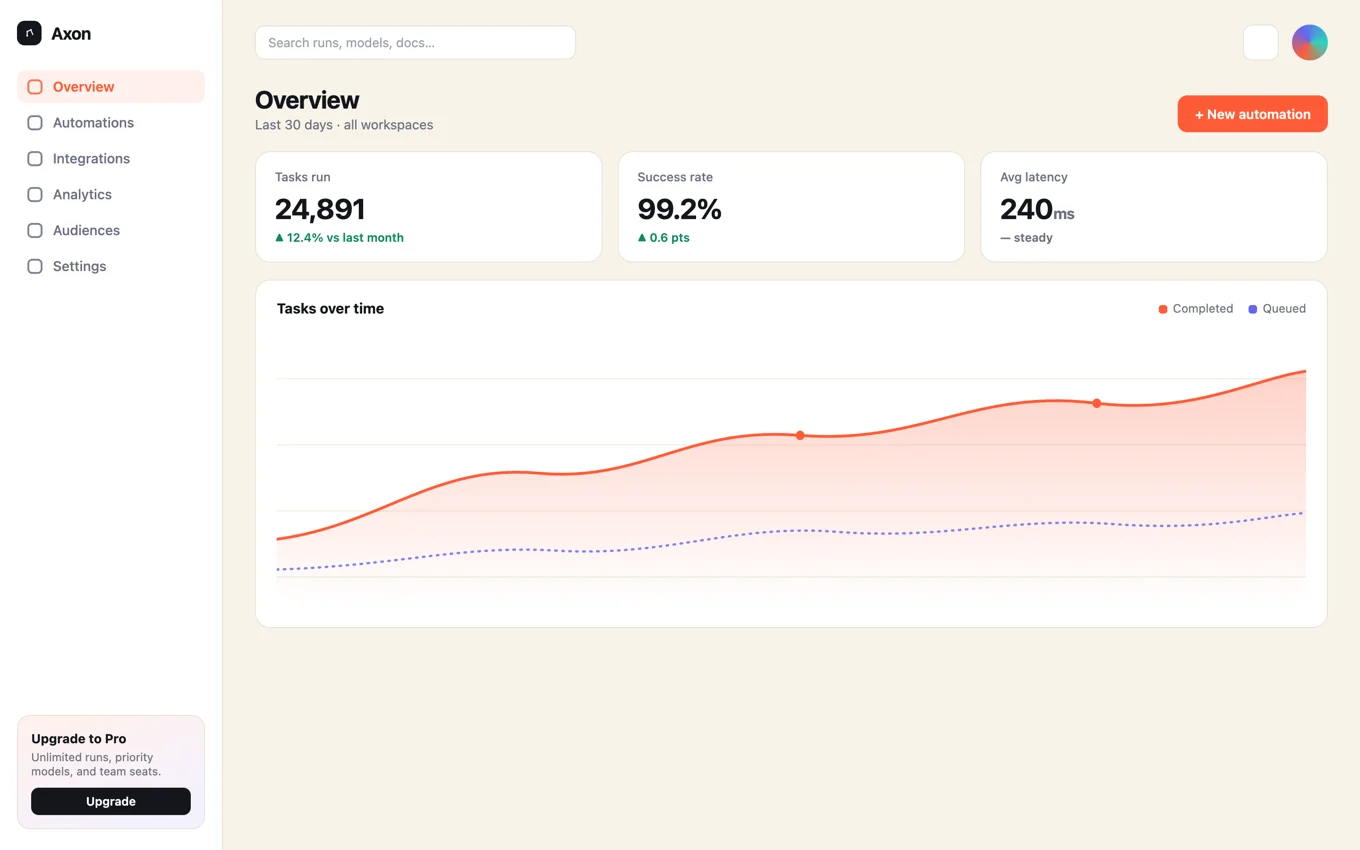Open the user avatar menu

click(x=1309, y=43)
